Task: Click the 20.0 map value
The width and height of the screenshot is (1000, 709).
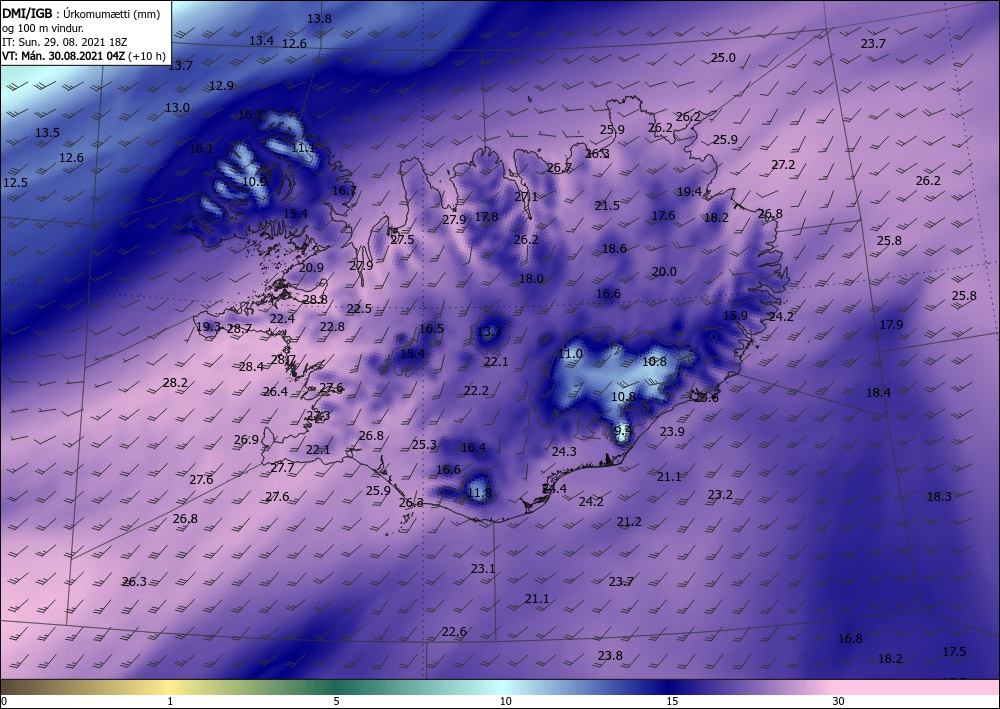Action: pyautogui.click(x=664, y=272)
